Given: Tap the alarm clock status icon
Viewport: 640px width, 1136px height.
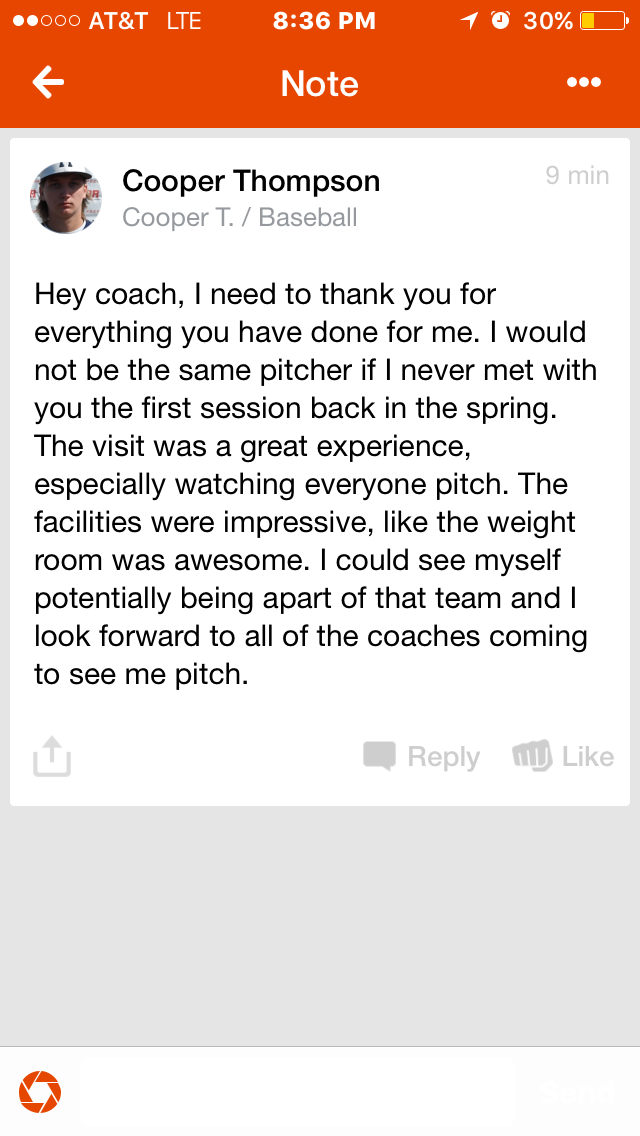Looking at the screenshot, I should 501,21.
